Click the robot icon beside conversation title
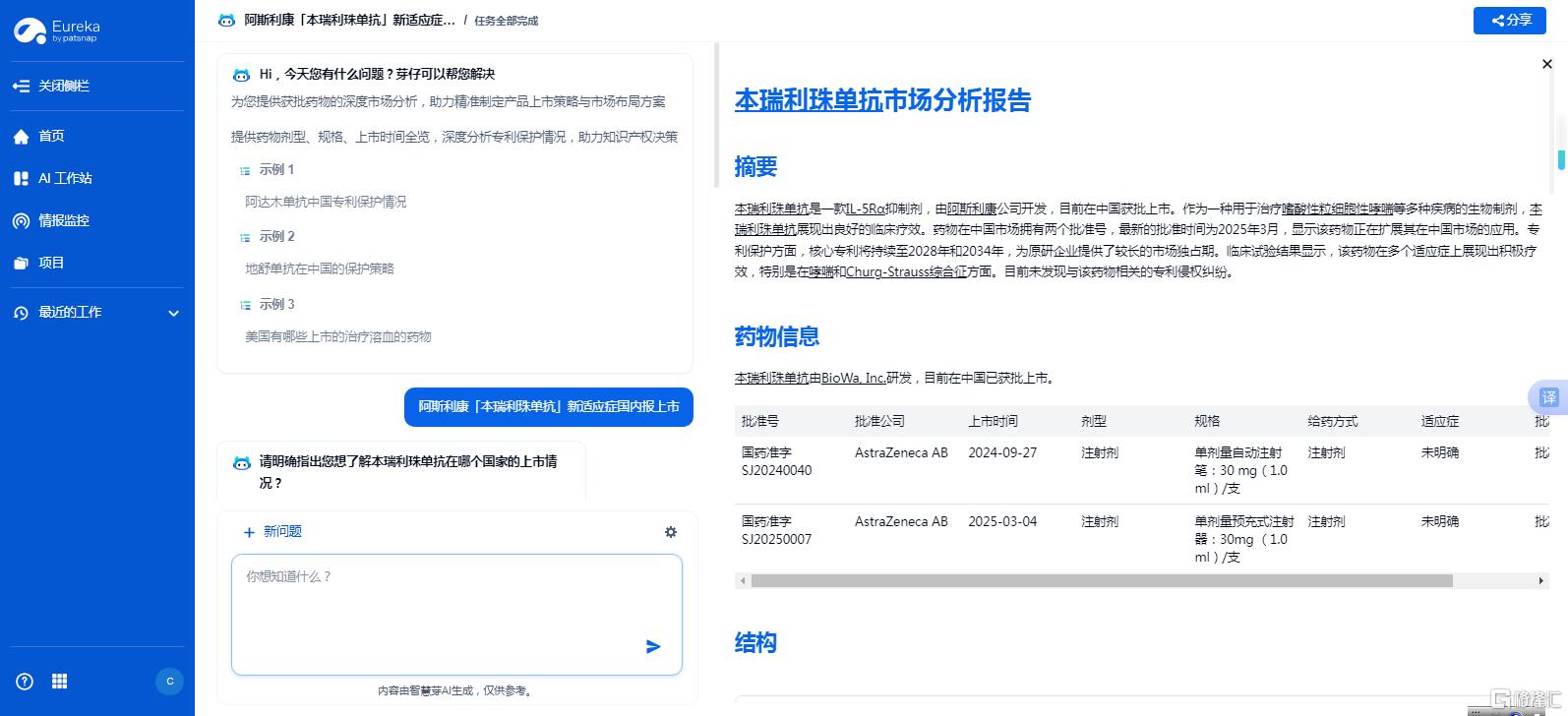 click(x=226, y=20)
